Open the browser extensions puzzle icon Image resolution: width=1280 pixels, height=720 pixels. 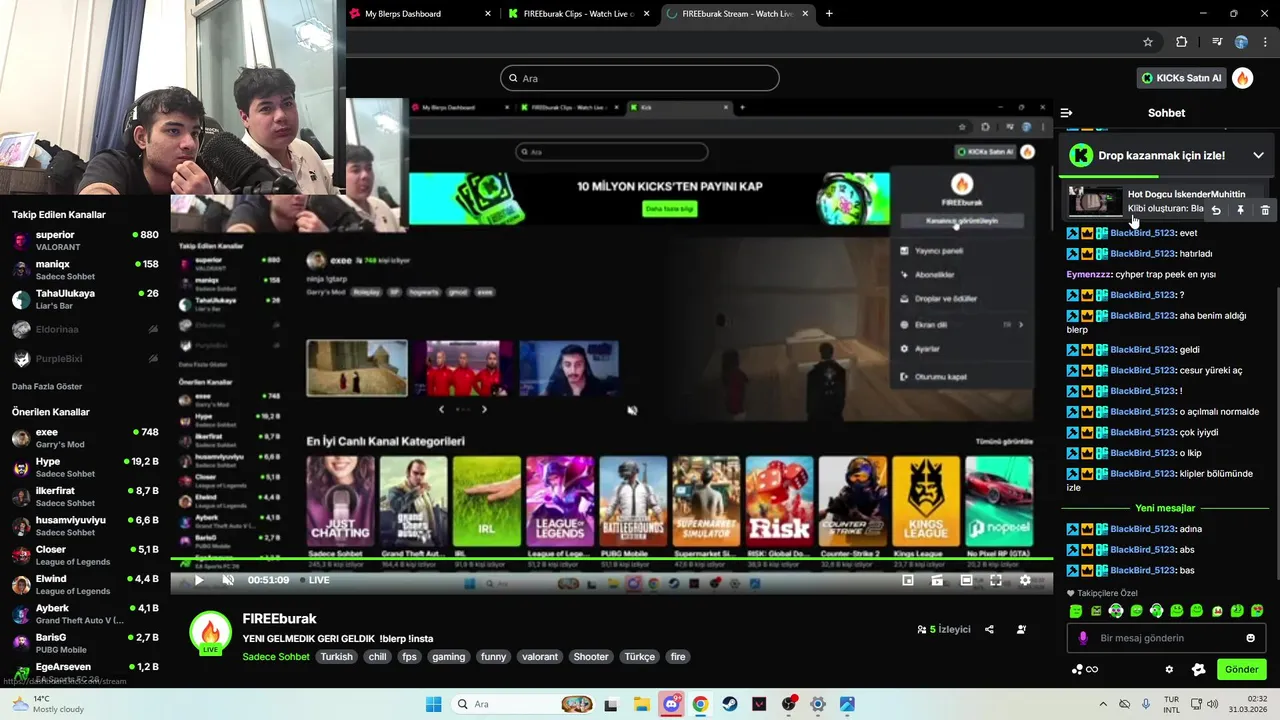click(x=1181, y=42)
